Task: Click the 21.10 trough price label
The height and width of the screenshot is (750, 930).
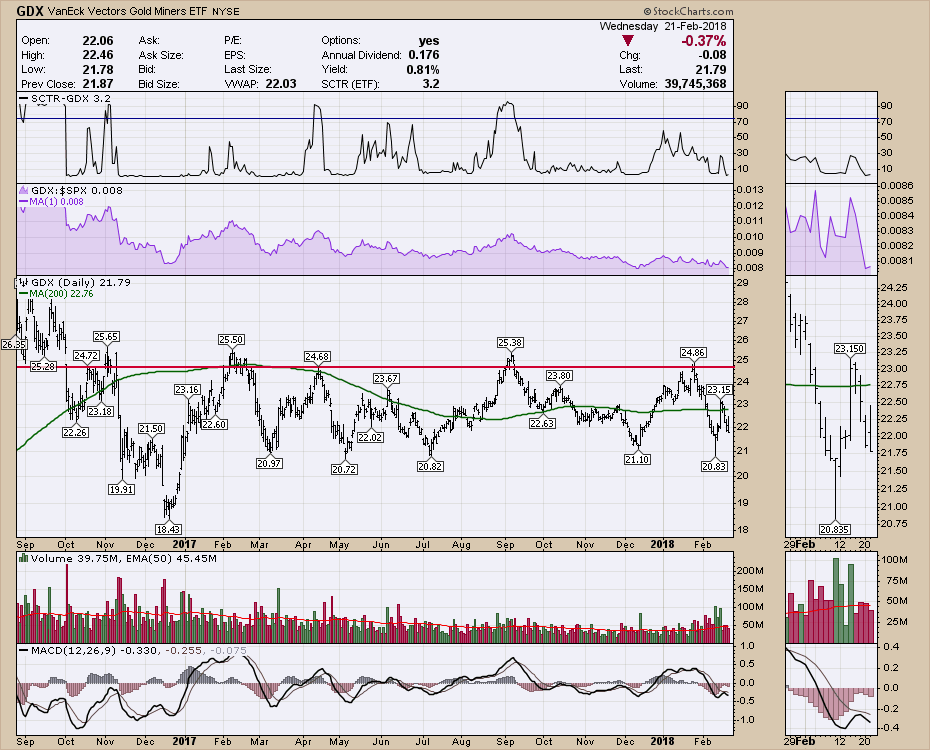Action: coord(637,459)
